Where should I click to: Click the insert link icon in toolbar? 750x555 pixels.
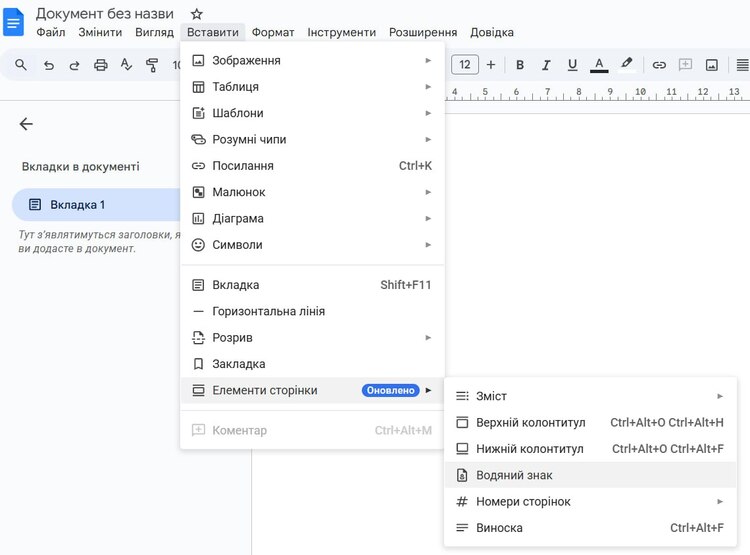pyautogui.click(x=659, y=65)
